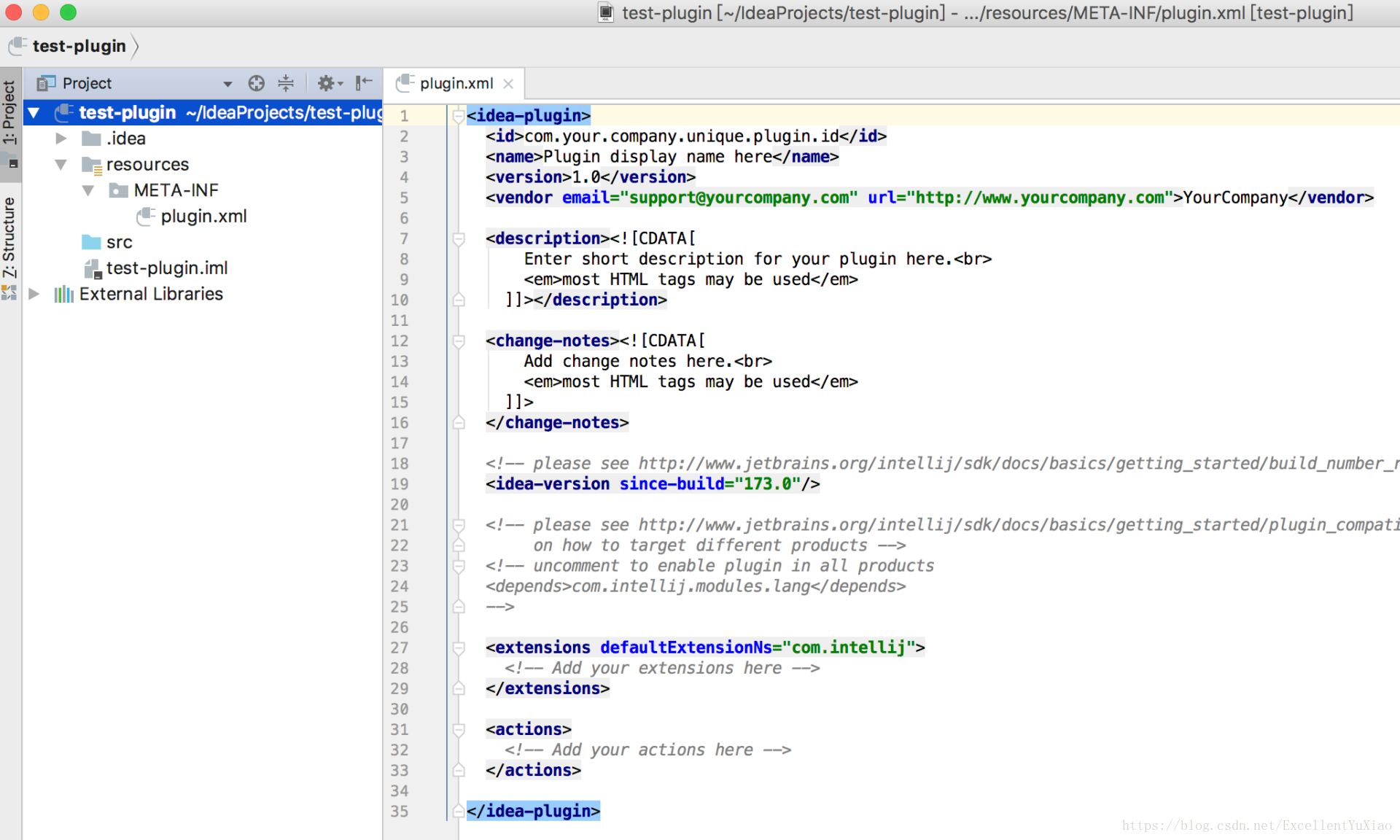Toggle fold marker on description tag line

(x=459, y=238)
